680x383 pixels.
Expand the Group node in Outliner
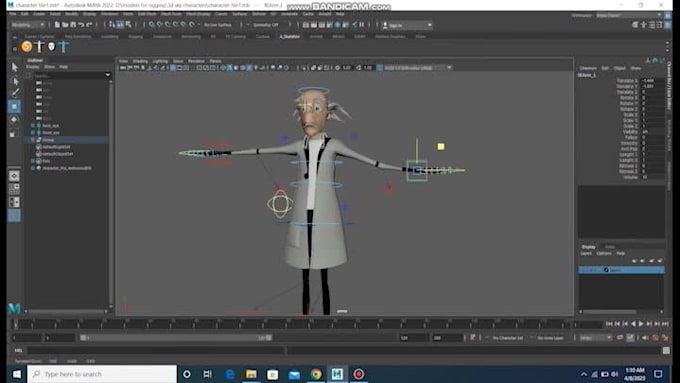coord(33,140)
